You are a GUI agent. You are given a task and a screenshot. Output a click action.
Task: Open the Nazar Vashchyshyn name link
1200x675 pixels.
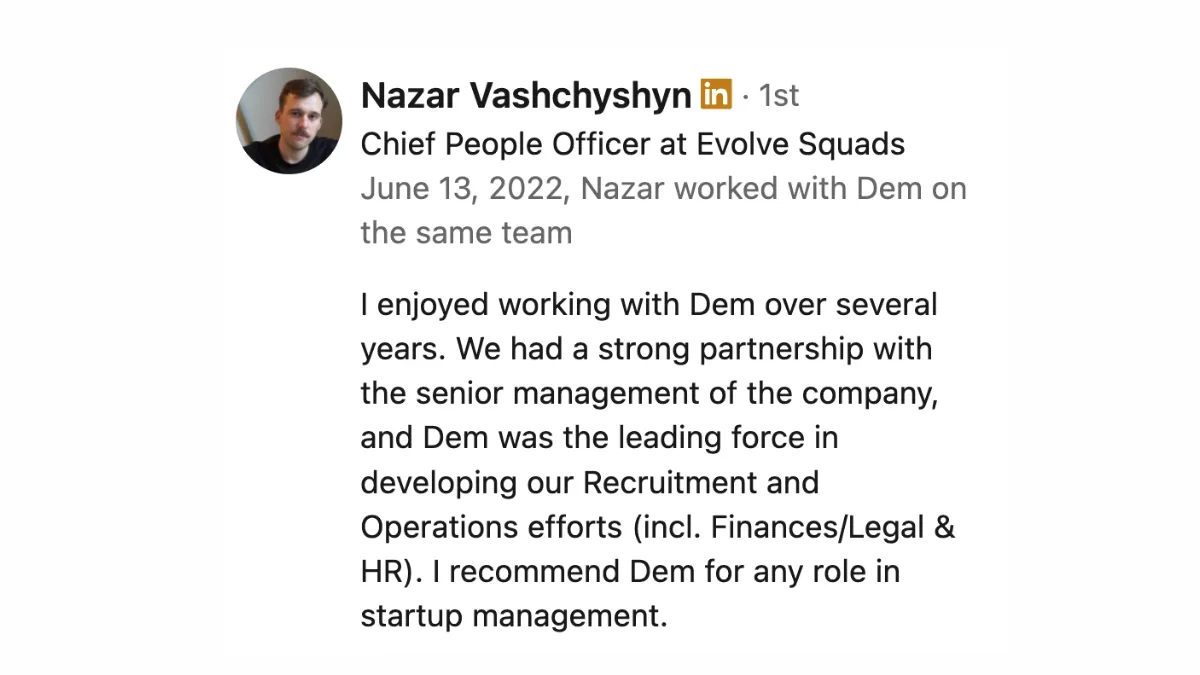526,96
